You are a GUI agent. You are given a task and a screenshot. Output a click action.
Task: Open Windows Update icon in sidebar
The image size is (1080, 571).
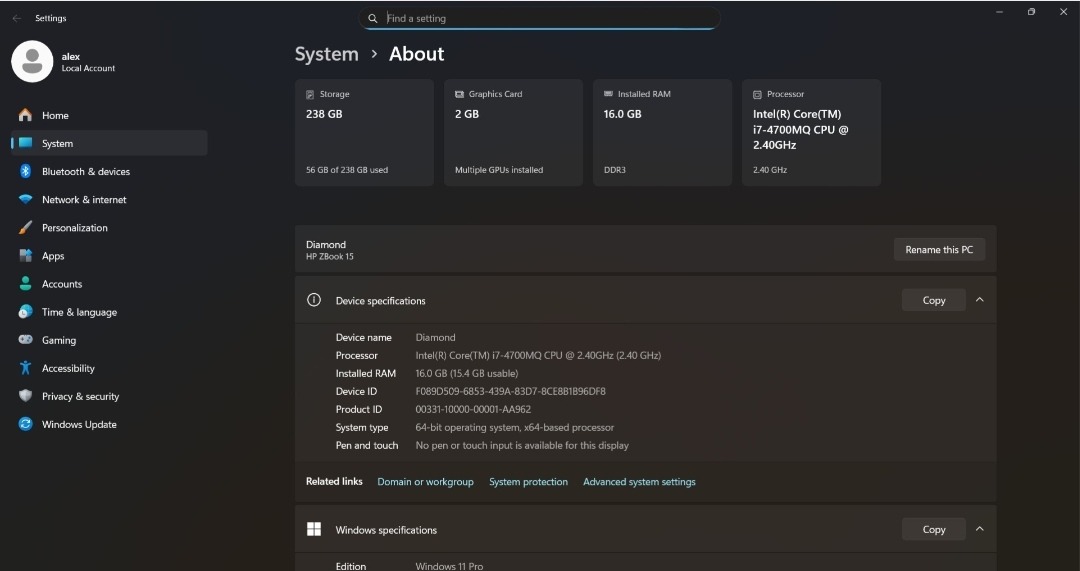coord(25,424)
